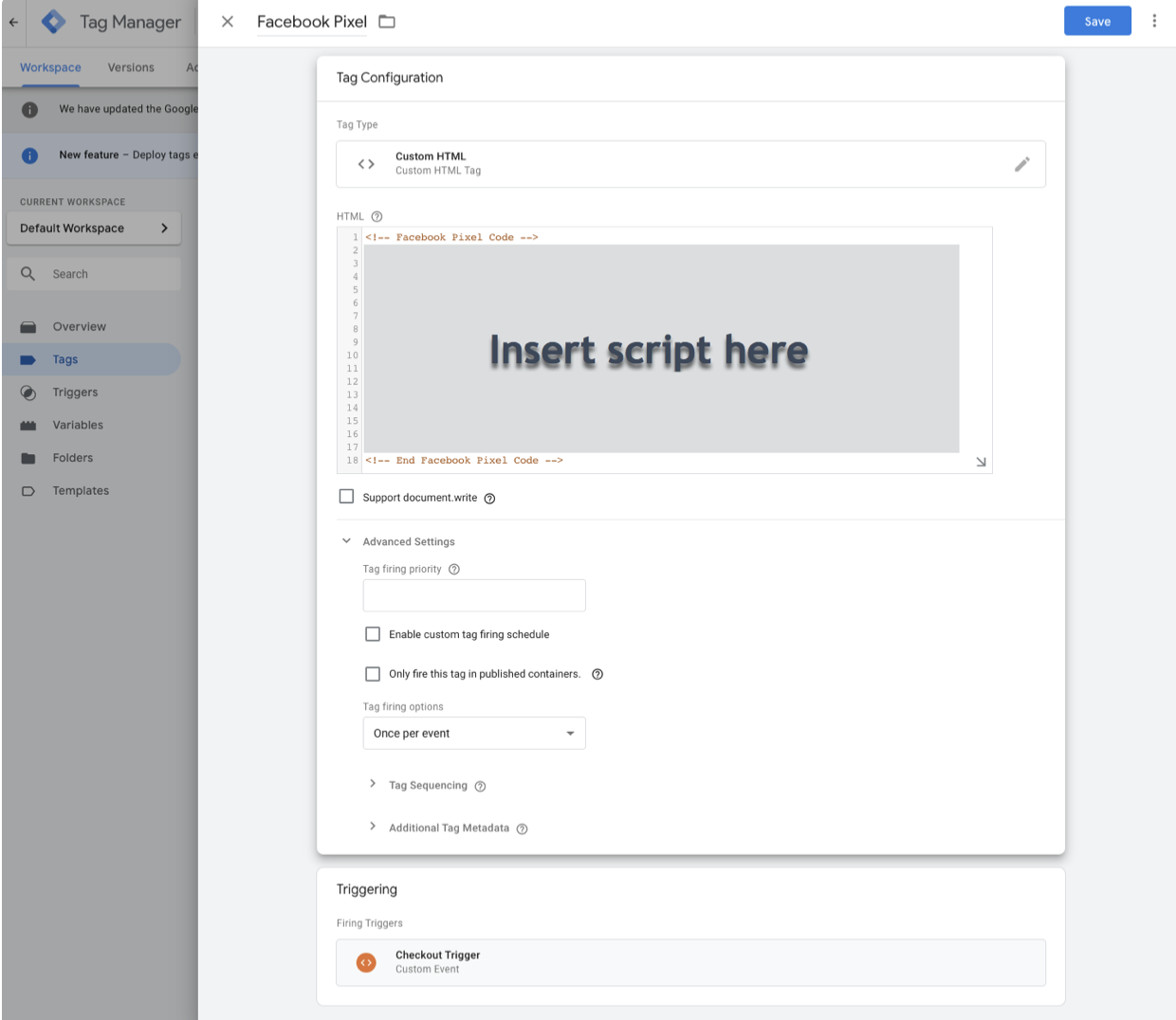The image size is (1176, 1020).
Task: Open the three-dot more options menu
Action: [x=1154, y=21]
